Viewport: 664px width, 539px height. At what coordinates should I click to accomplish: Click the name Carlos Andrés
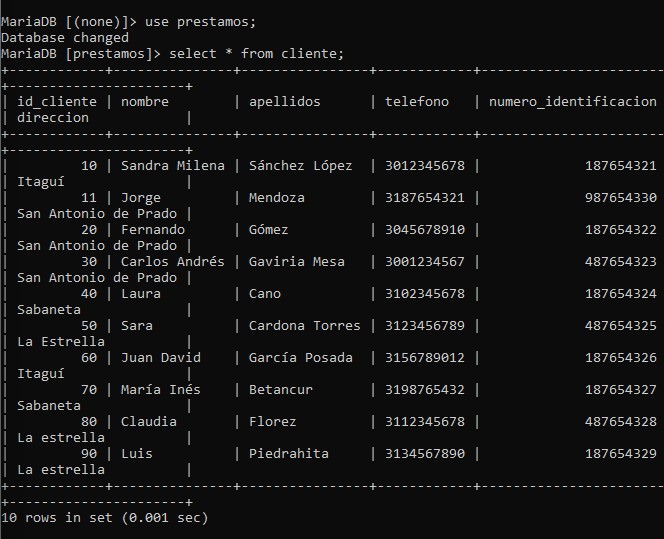[173, 262]
